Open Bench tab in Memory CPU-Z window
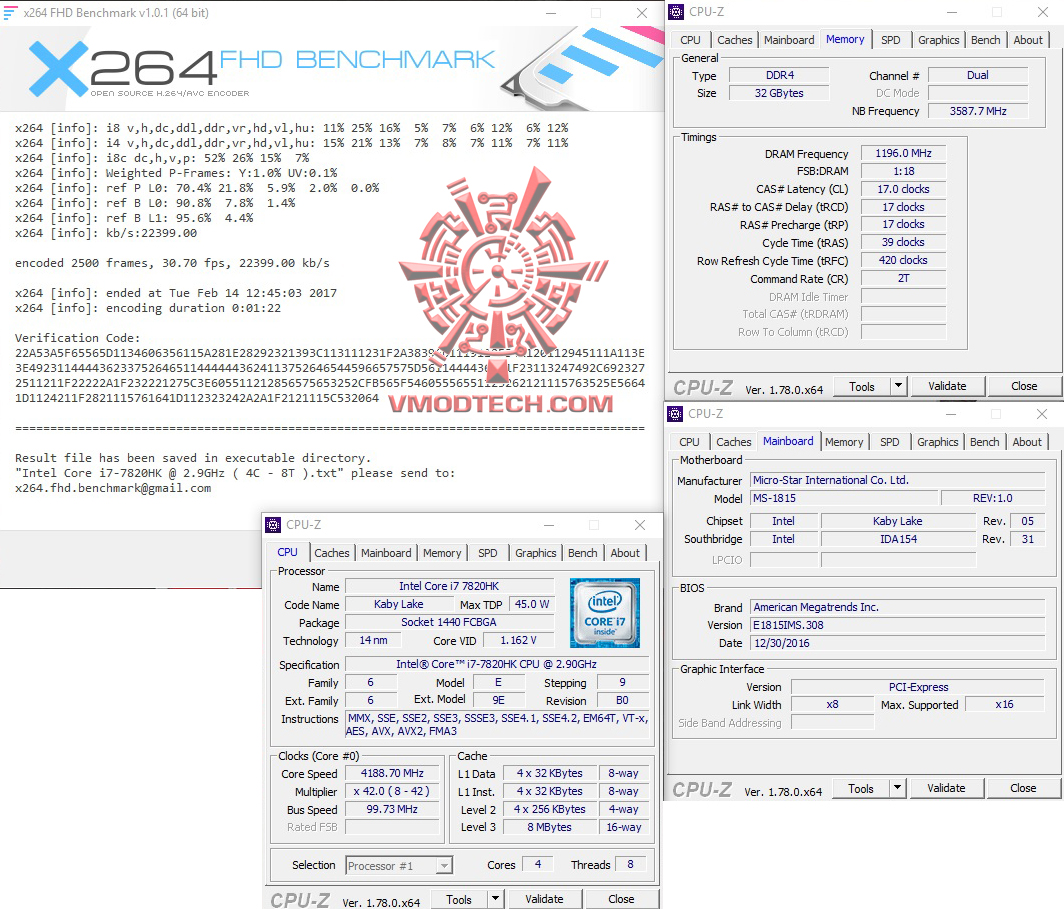Image resolution: width=1064 pixels, height=909 pixels. 985,40
